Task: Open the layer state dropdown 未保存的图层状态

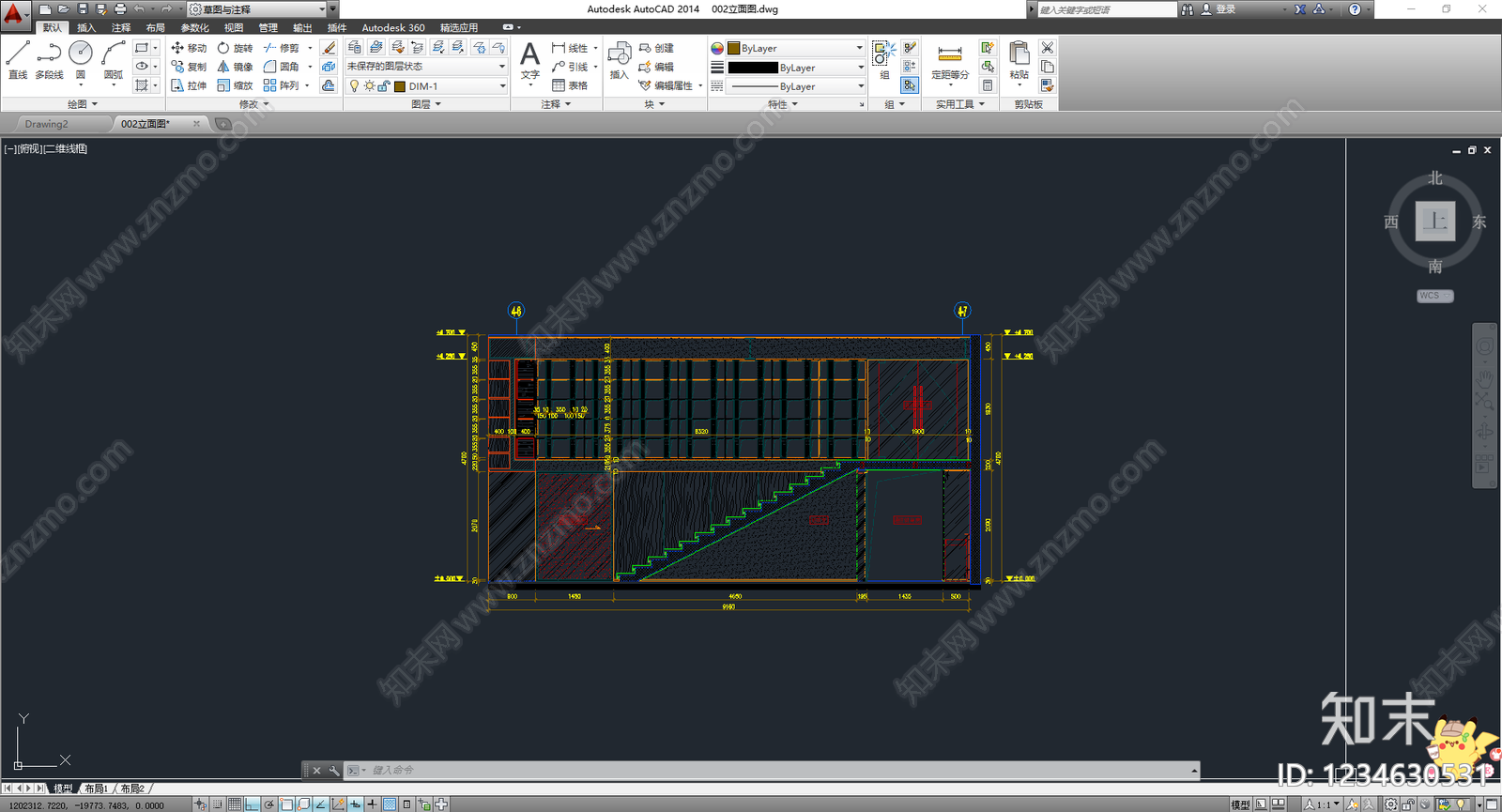Action: tap(426, 67)
